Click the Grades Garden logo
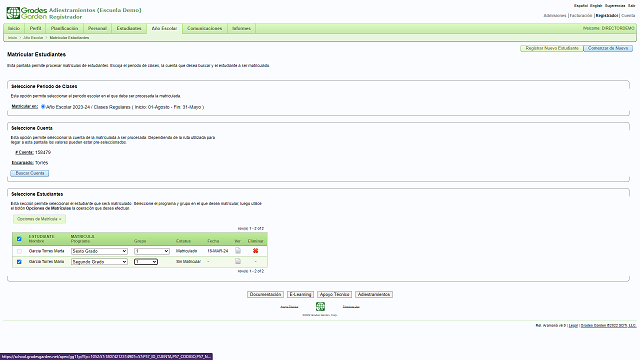 [27, 13]
